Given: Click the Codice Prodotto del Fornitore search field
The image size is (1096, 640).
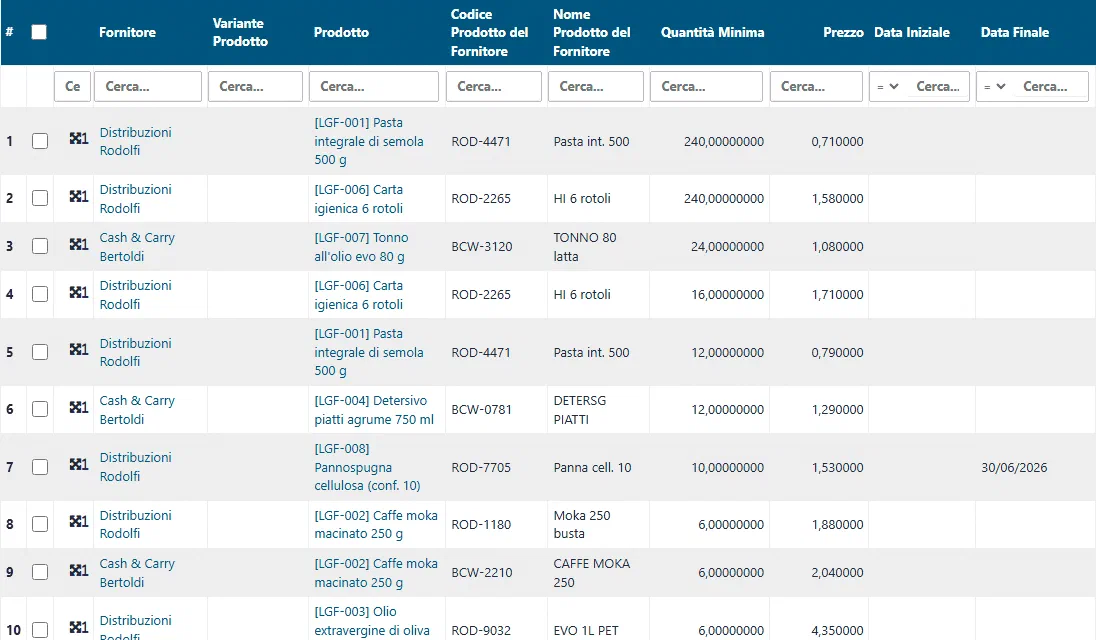Looking at the screenshot, I should 493,87.
